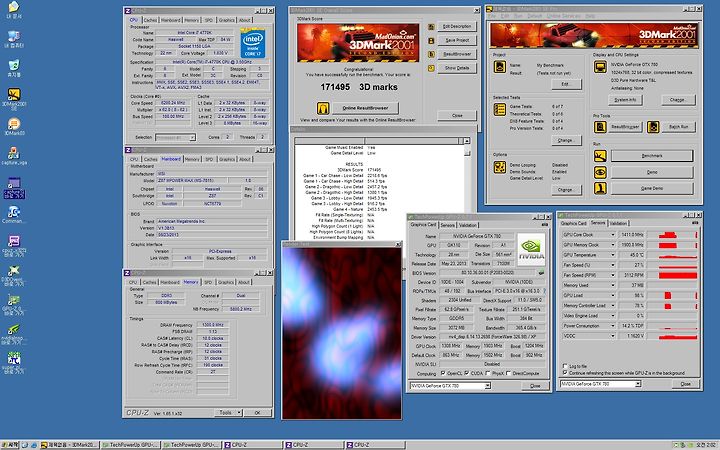The width and height of the screenshot is (720, 450).
Task: Click the Save Project button
Action: click(457, 40)
